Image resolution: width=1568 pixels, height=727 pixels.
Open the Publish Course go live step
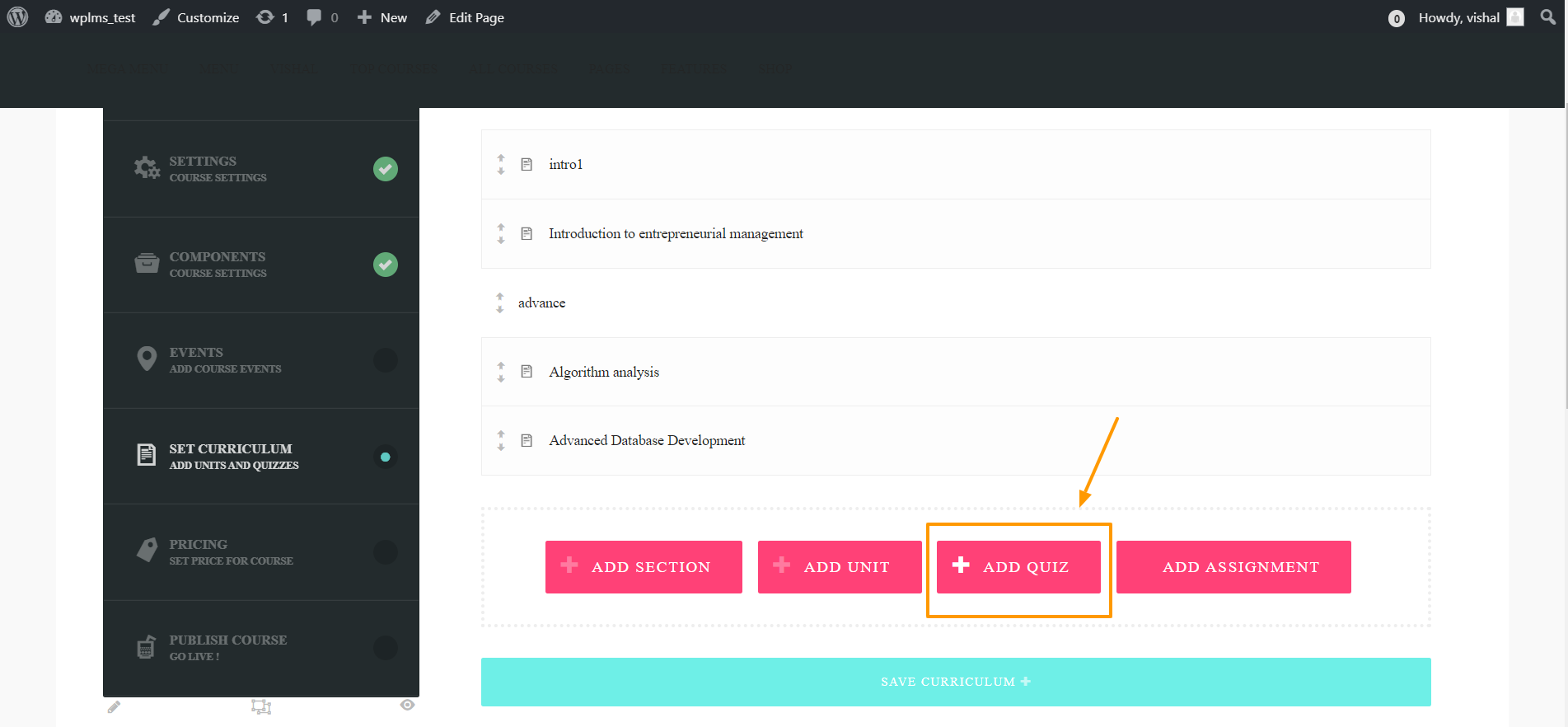click(261, 647)
